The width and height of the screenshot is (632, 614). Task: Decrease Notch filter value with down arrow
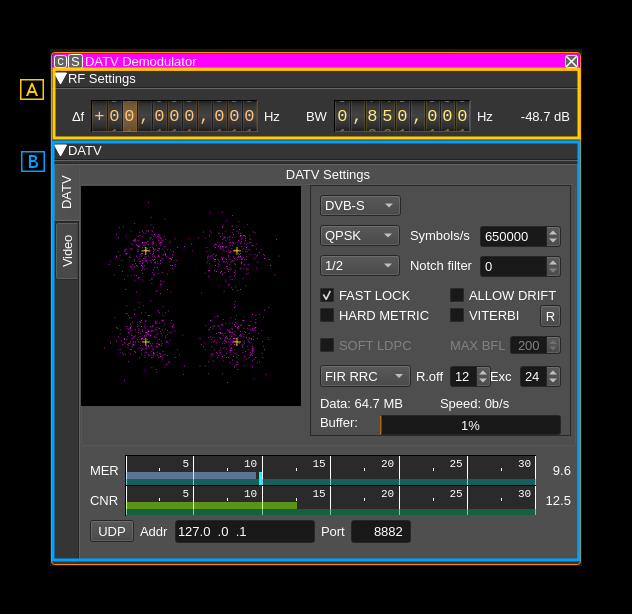coord(553,271)
